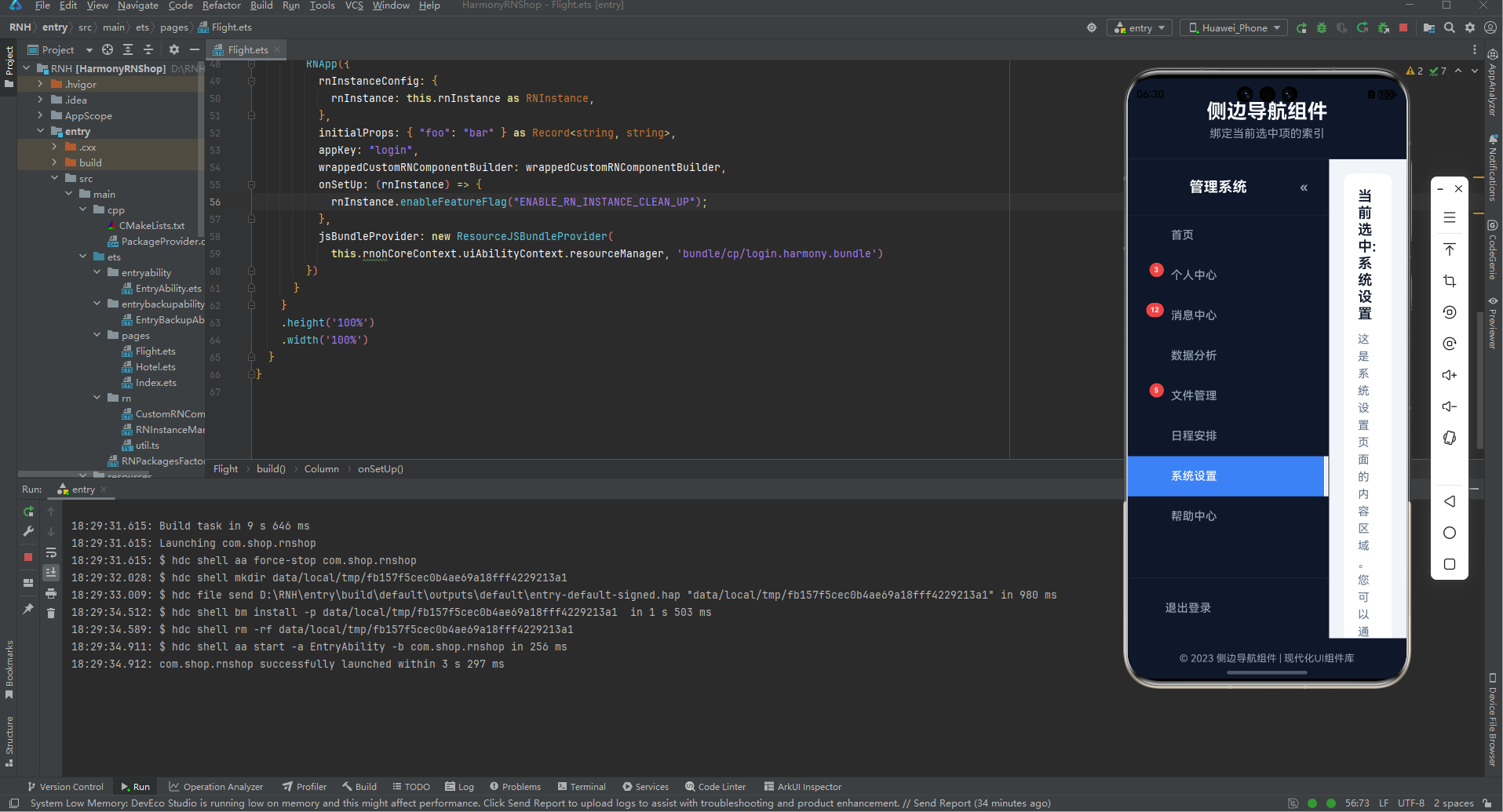Open the Build menu
Screen dimensions: 1503x812
click(261, 5)
